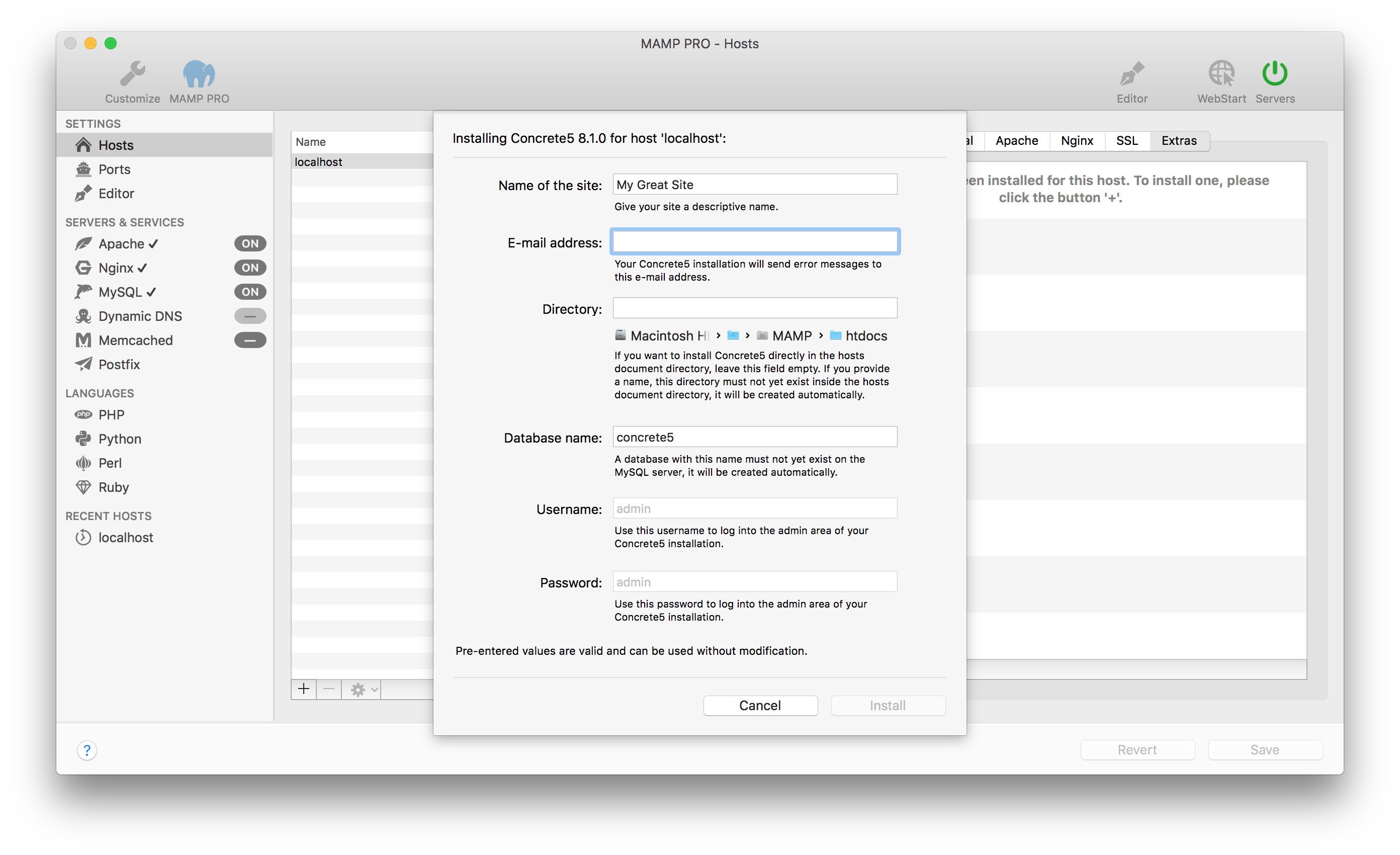The height and width of the screenshot is (855, 1400).
Task: Open the gear actions dropdown menu
Action: pos(362,690)
